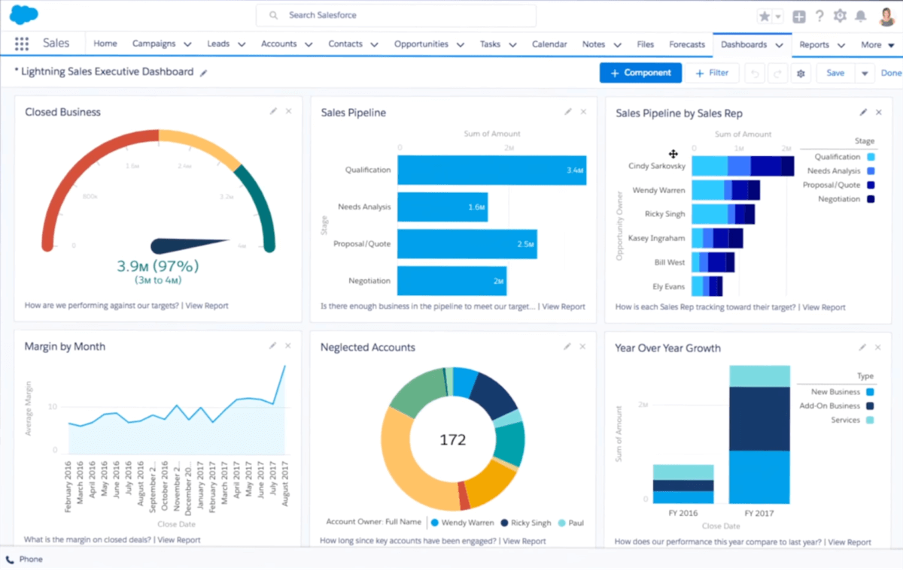This screenshot has width=904, height=570.
Task: Expand the Reports tab dropdown
Action: point(841,45)
